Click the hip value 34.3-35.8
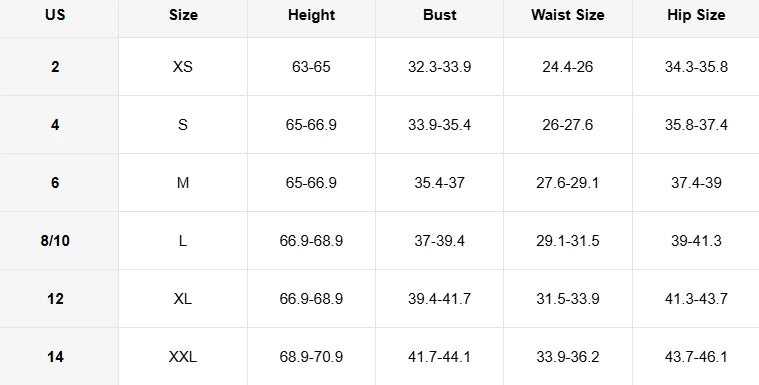The height and width of the screenshot is (385, 759). point(696,67)
